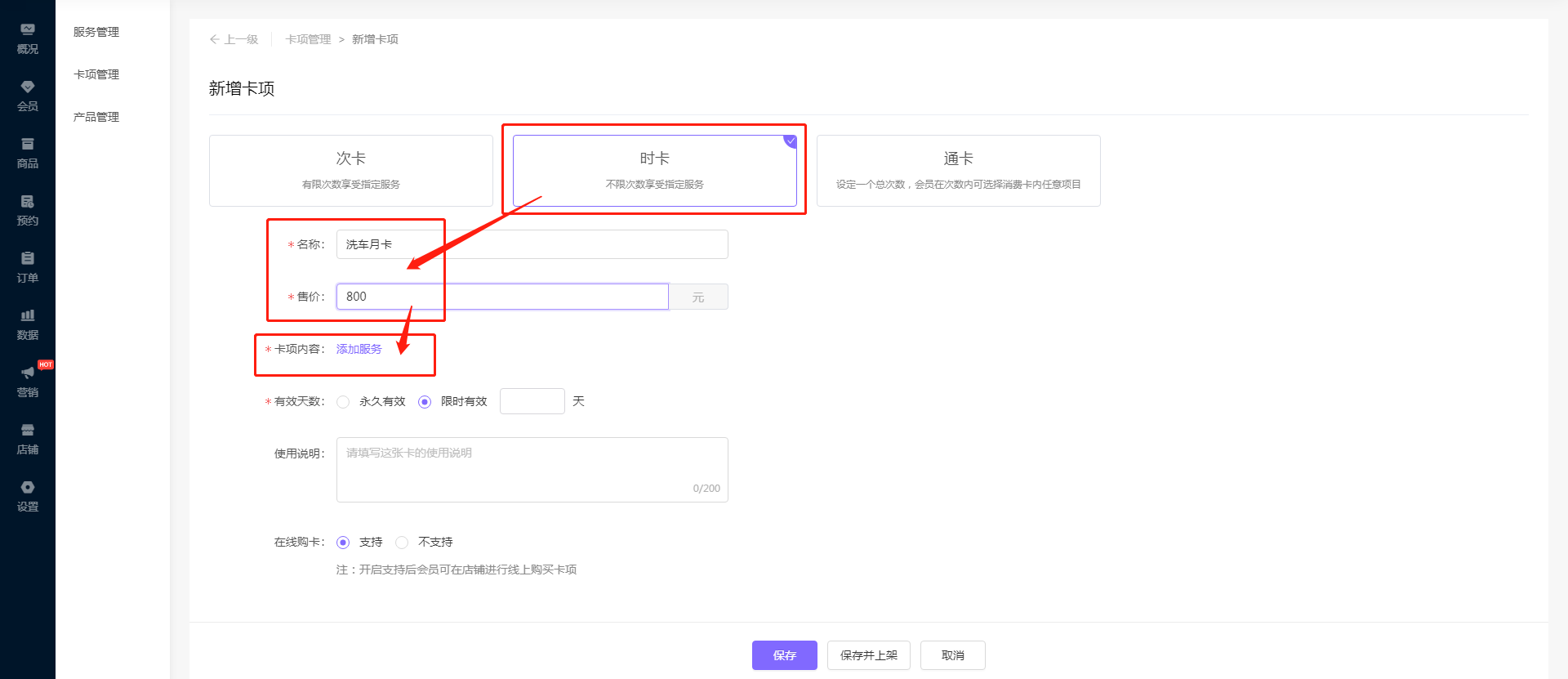The height and width of the screenshot is (679, 1568).
Task: Click the 取消 button
Action: click(953, 655)
